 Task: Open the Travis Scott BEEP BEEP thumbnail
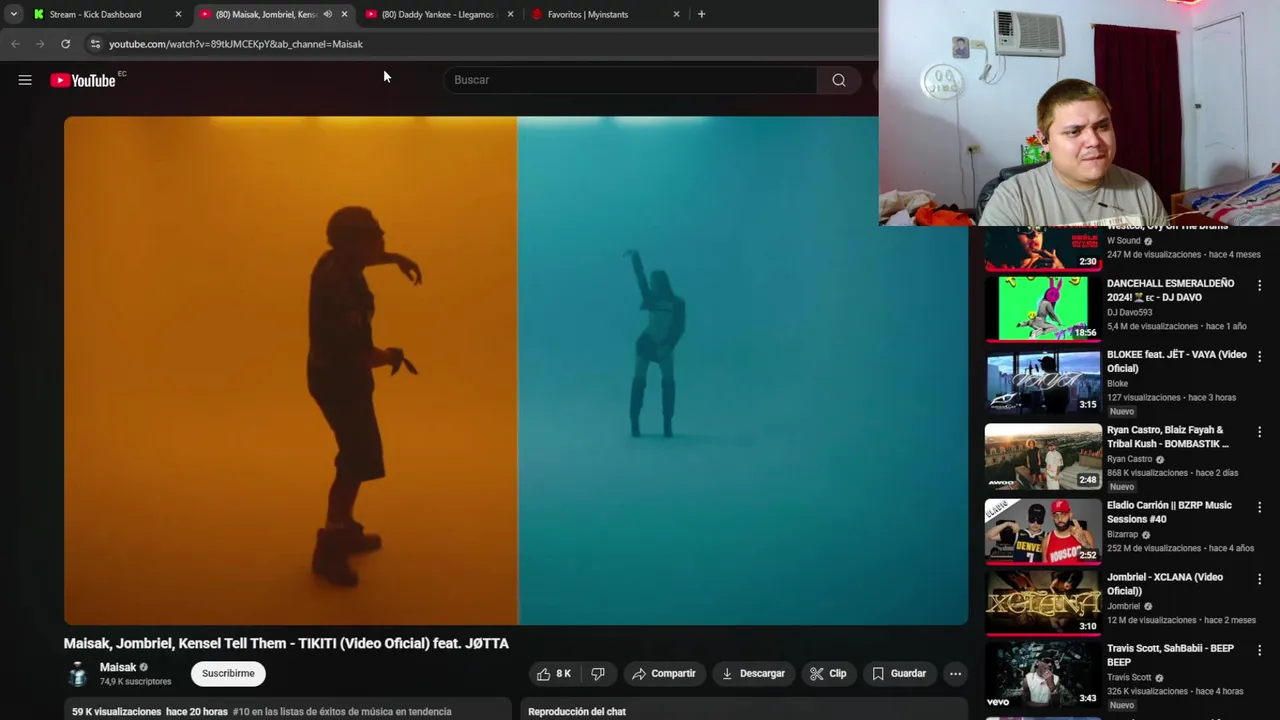[1043, 674]
